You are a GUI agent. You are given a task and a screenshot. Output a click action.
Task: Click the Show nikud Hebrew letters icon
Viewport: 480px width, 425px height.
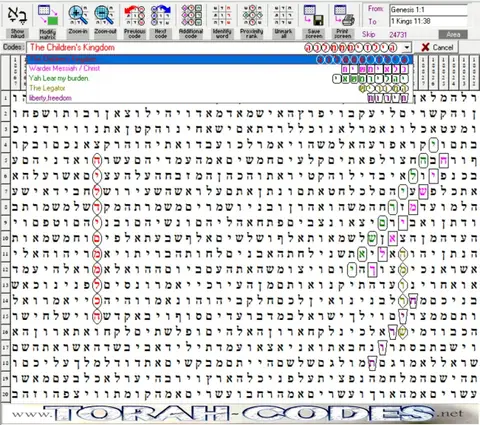(17, 15)
